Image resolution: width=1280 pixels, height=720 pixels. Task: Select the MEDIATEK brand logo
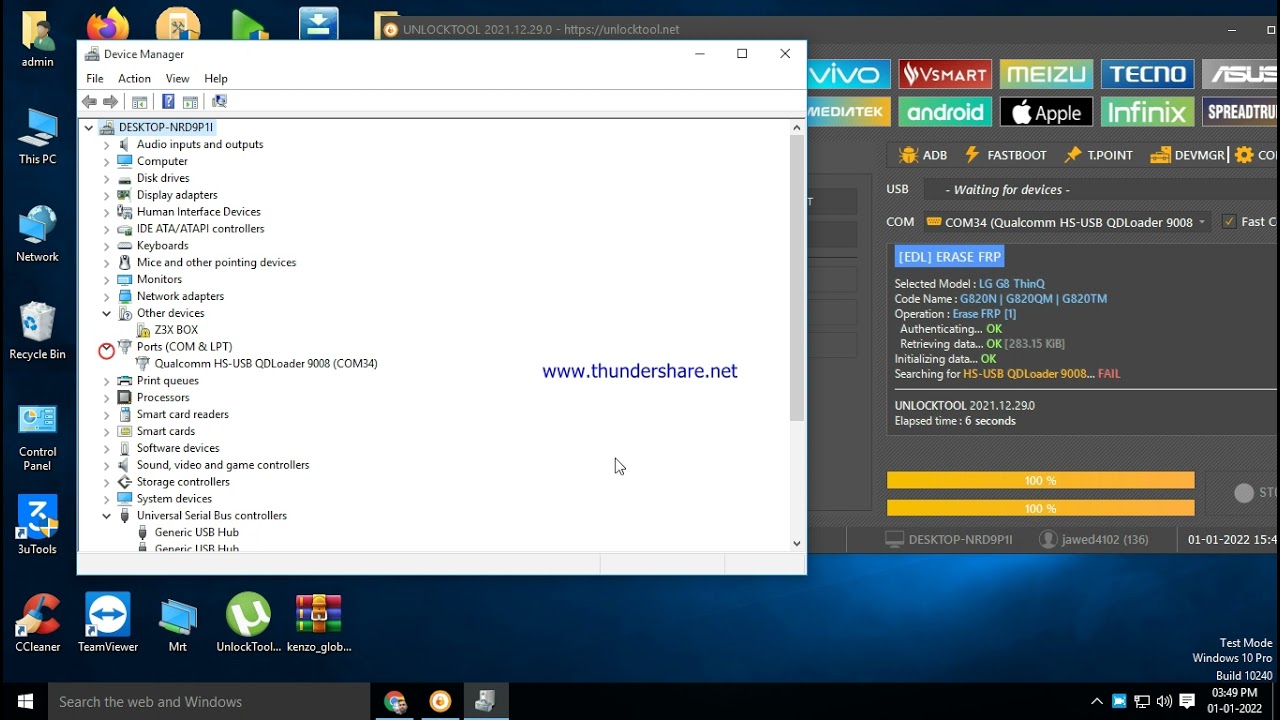point(848,112)
